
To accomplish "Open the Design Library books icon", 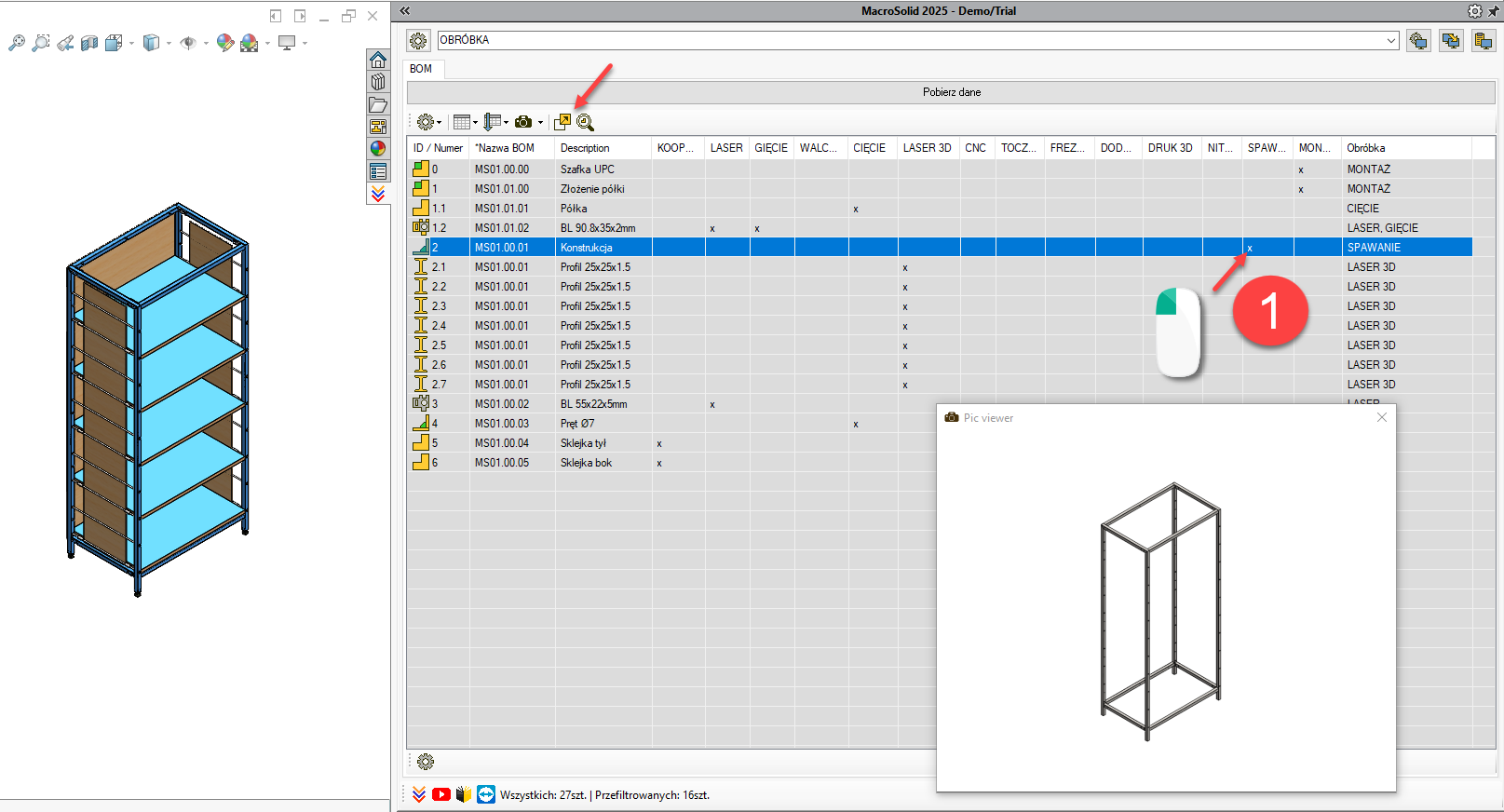I will coord(378,82).
